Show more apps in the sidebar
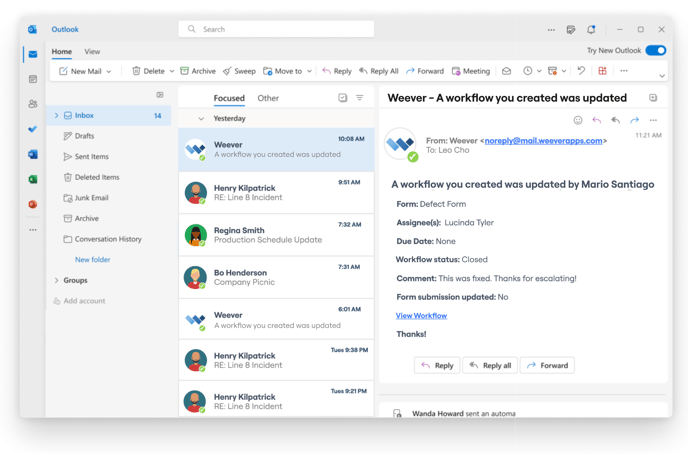 click(x=33, y=230)
